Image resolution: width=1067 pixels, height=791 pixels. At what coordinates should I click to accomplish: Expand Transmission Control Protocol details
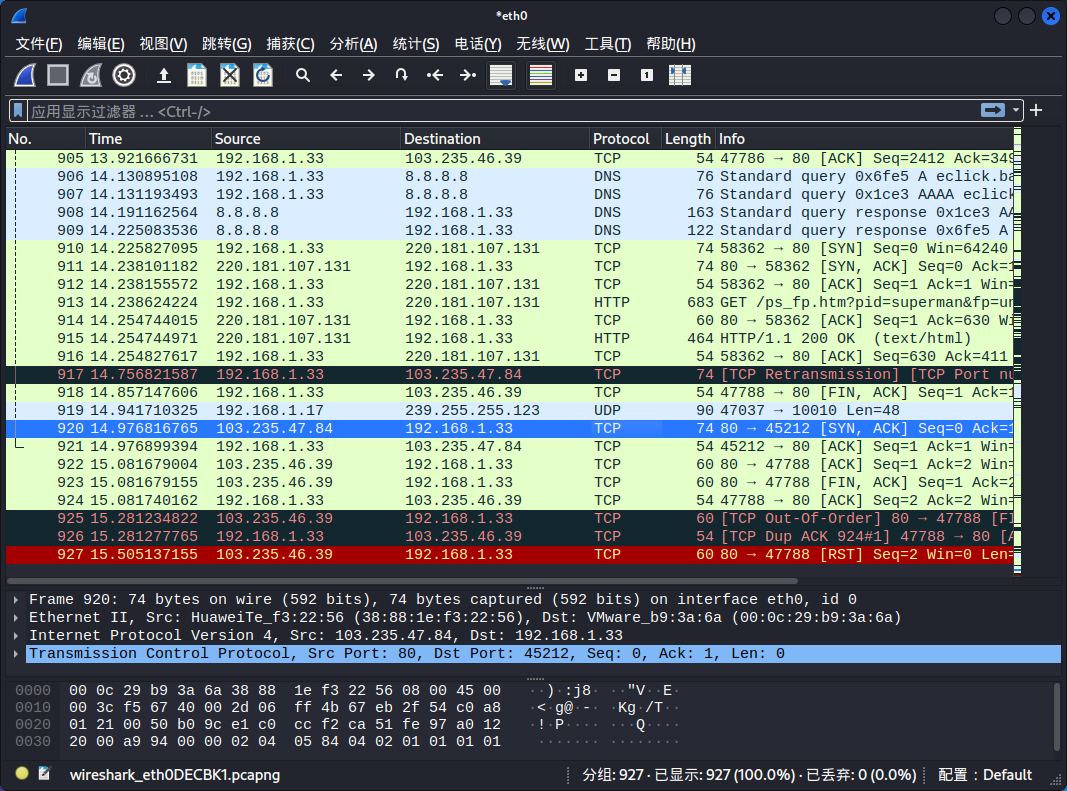[16, 653]
